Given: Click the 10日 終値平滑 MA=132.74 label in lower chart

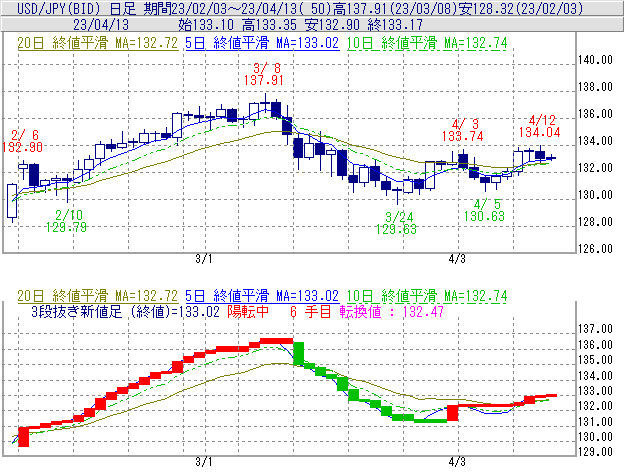Looking at the screenshot, I should coord(427,296).
